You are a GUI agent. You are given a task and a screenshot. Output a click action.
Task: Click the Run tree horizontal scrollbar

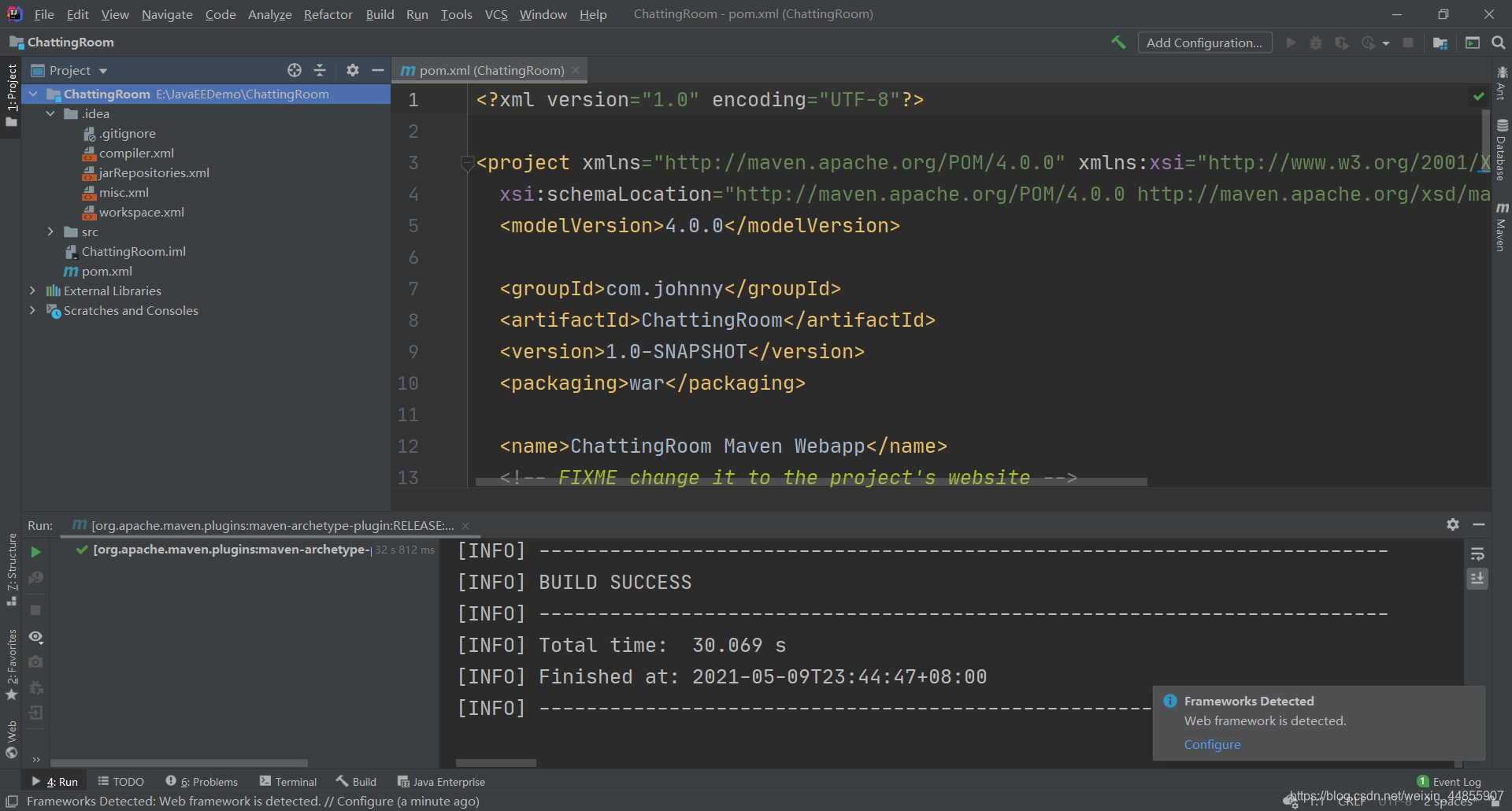pyautogui.click(x=179, y=763)
